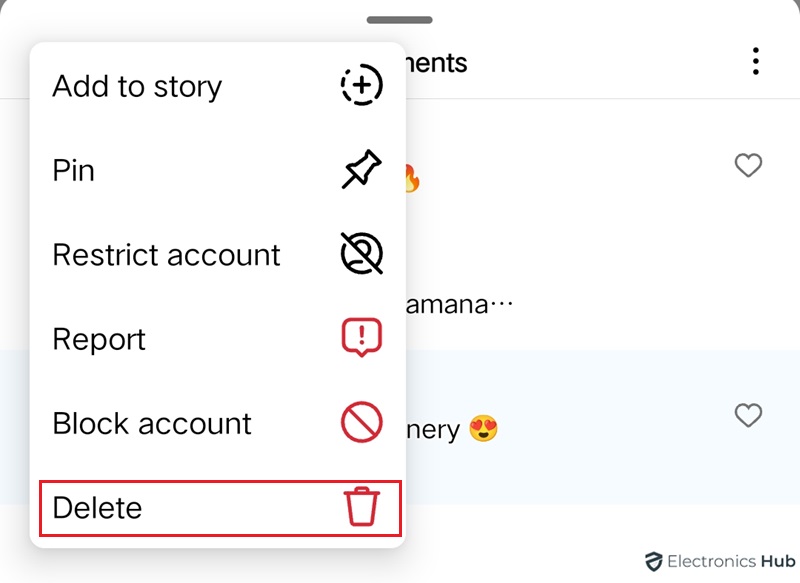
Task: Click the red Report exclamation bubble icon
Action: pyautogui.click(x=362, y=337)
